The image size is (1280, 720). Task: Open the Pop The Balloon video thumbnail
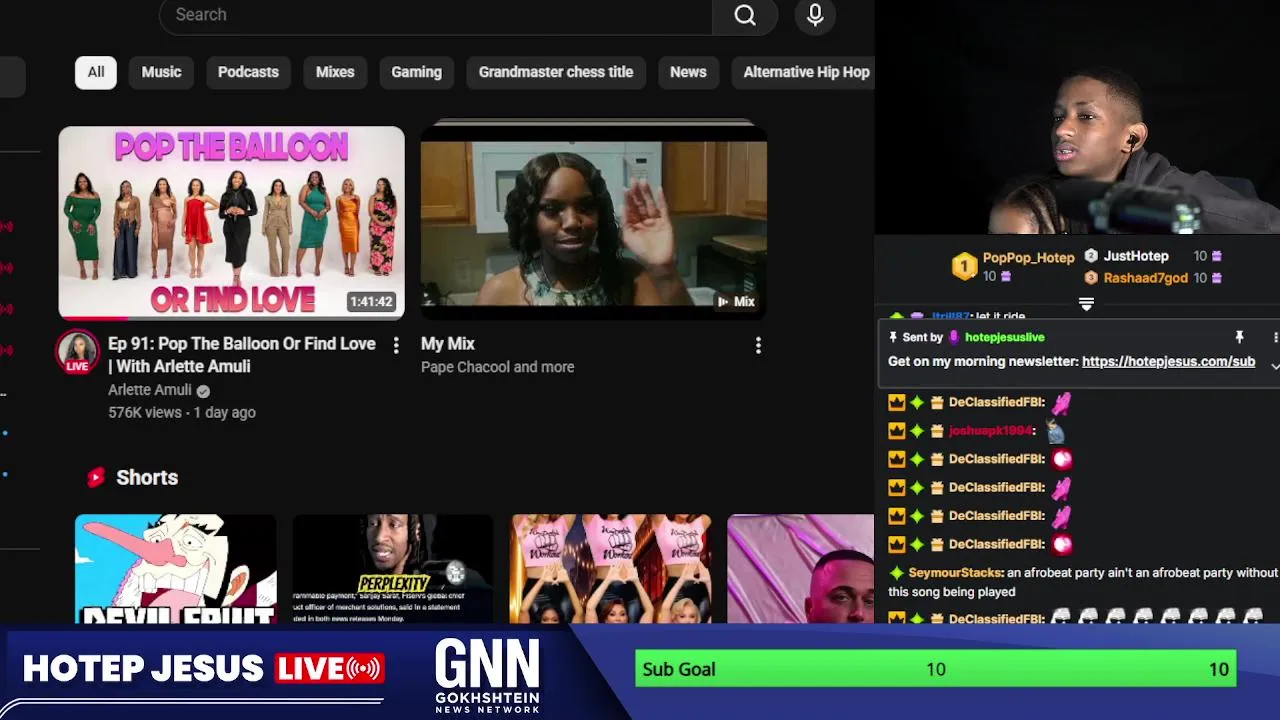coord(232,222)
